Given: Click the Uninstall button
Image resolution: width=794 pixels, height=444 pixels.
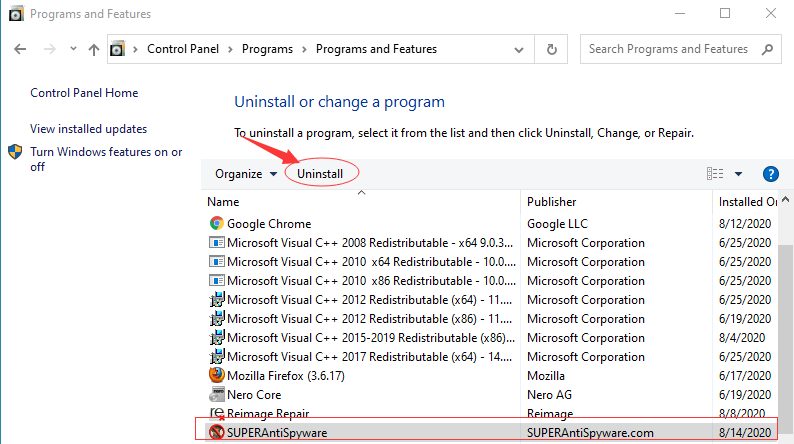Looking at the screenshot, I should click(320, 174).
